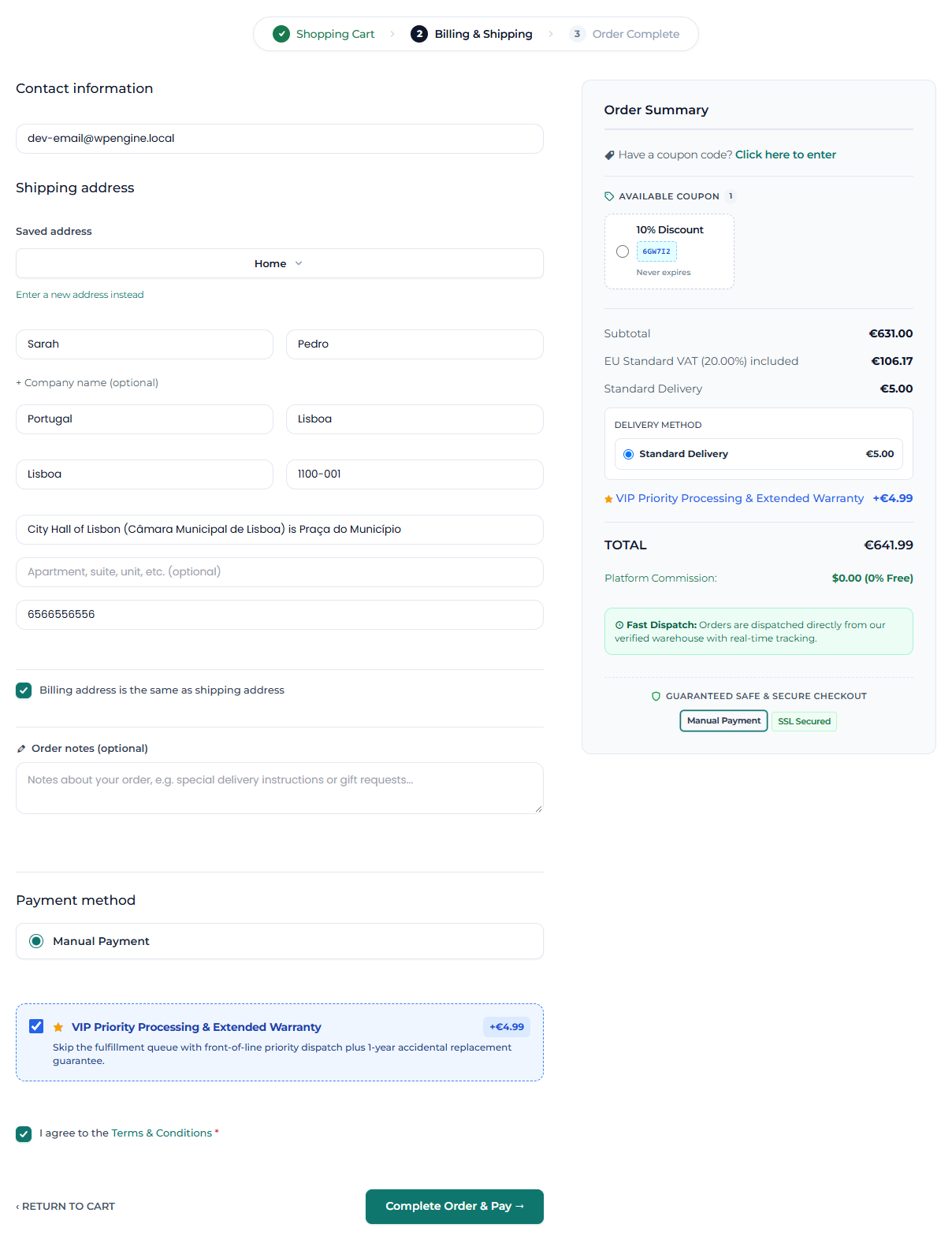
Task: Click 'Enter a new address instead' link
Action: pos(80,295)
